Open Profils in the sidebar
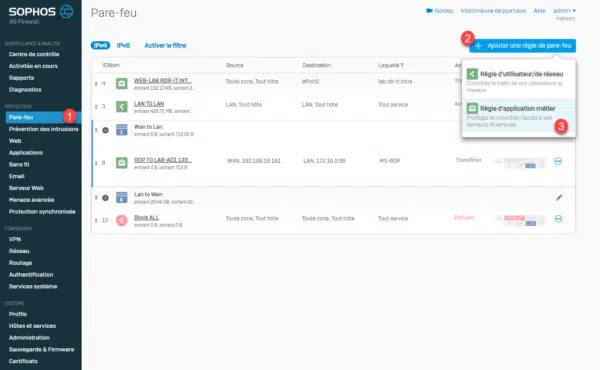 tap(18, 314)
